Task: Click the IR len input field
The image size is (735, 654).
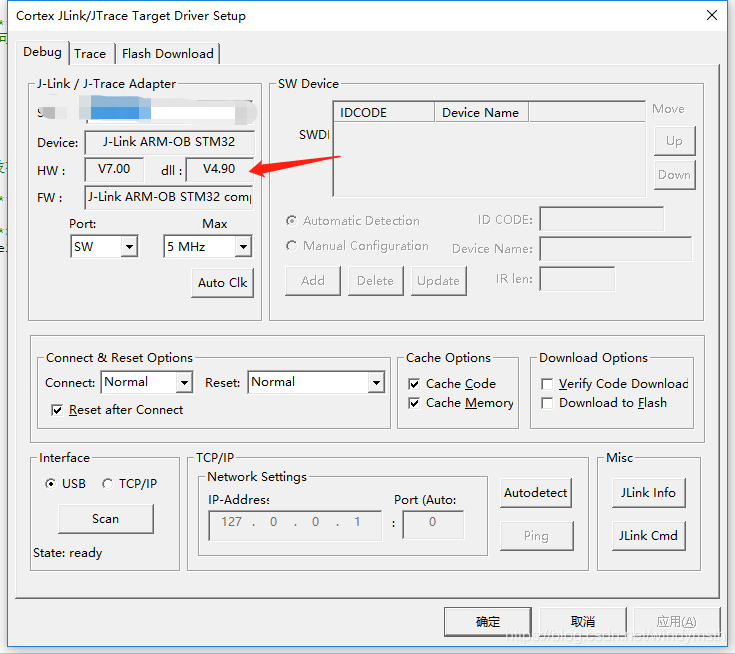Action: point(577,279)
